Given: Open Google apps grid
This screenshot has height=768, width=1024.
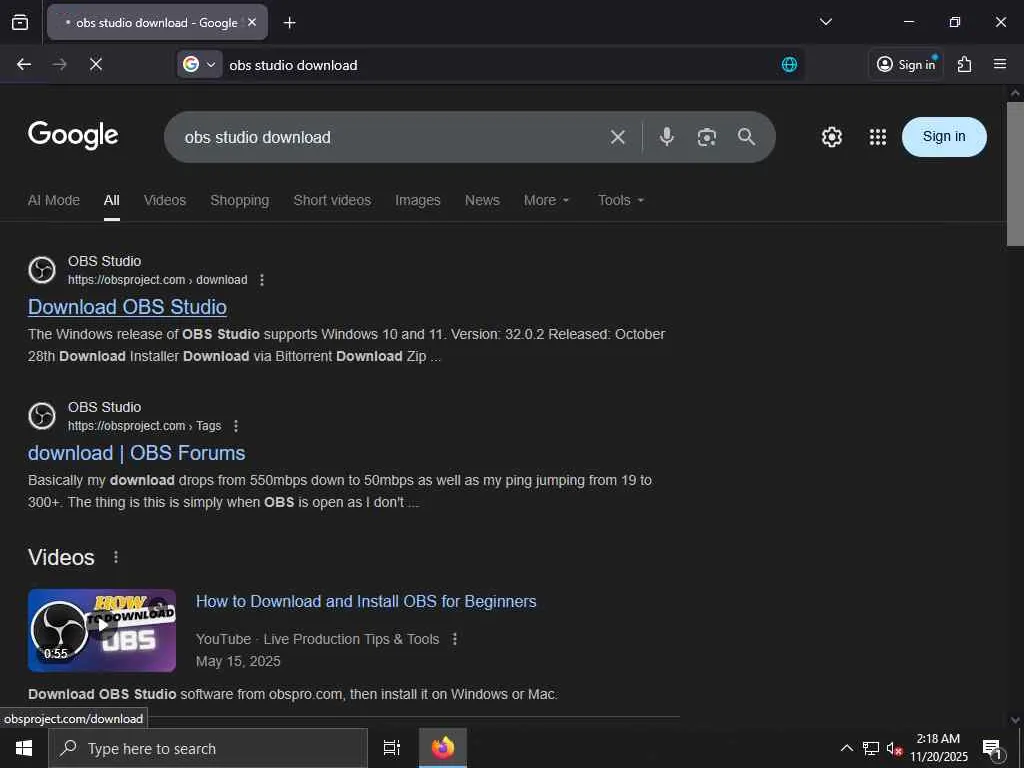Looking at the screenshot, I should tap(878, 136).
